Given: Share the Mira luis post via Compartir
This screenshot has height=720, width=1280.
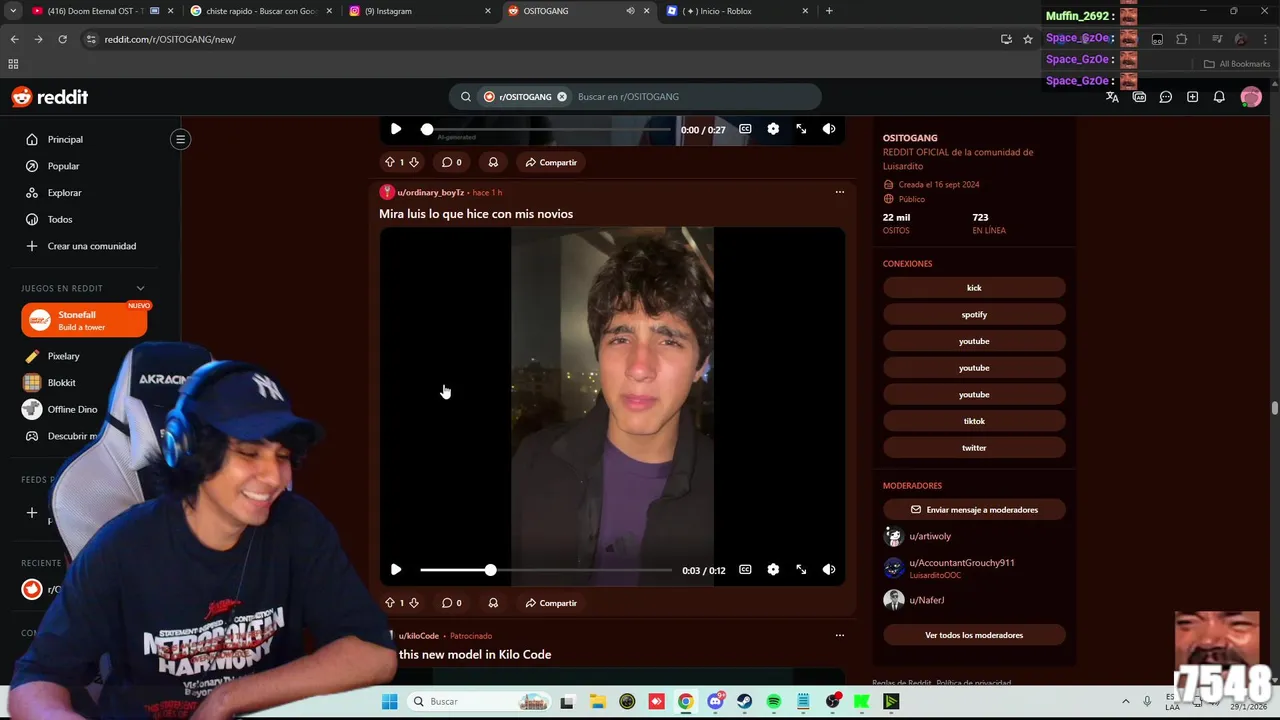Looking at the screenshot, I should (x=551, y=603).
